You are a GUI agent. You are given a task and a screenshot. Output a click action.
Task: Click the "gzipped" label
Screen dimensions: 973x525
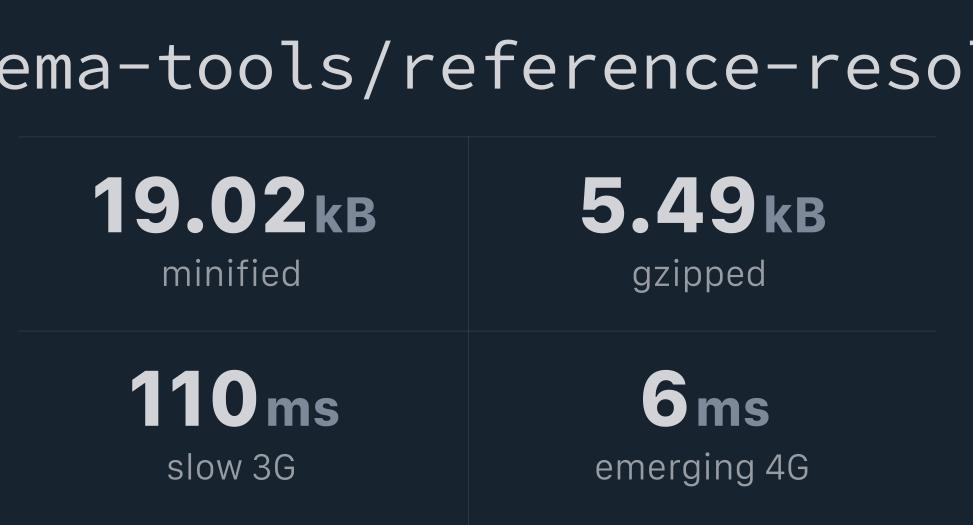point(699,274)
